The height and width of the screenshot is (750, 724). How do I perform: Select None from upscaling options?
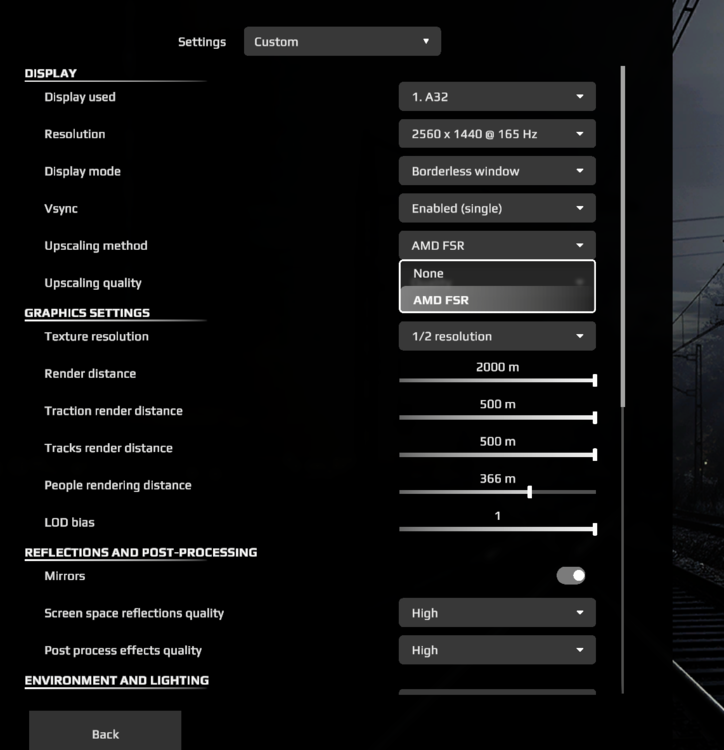pyautogui.click(x=496, y=274)
